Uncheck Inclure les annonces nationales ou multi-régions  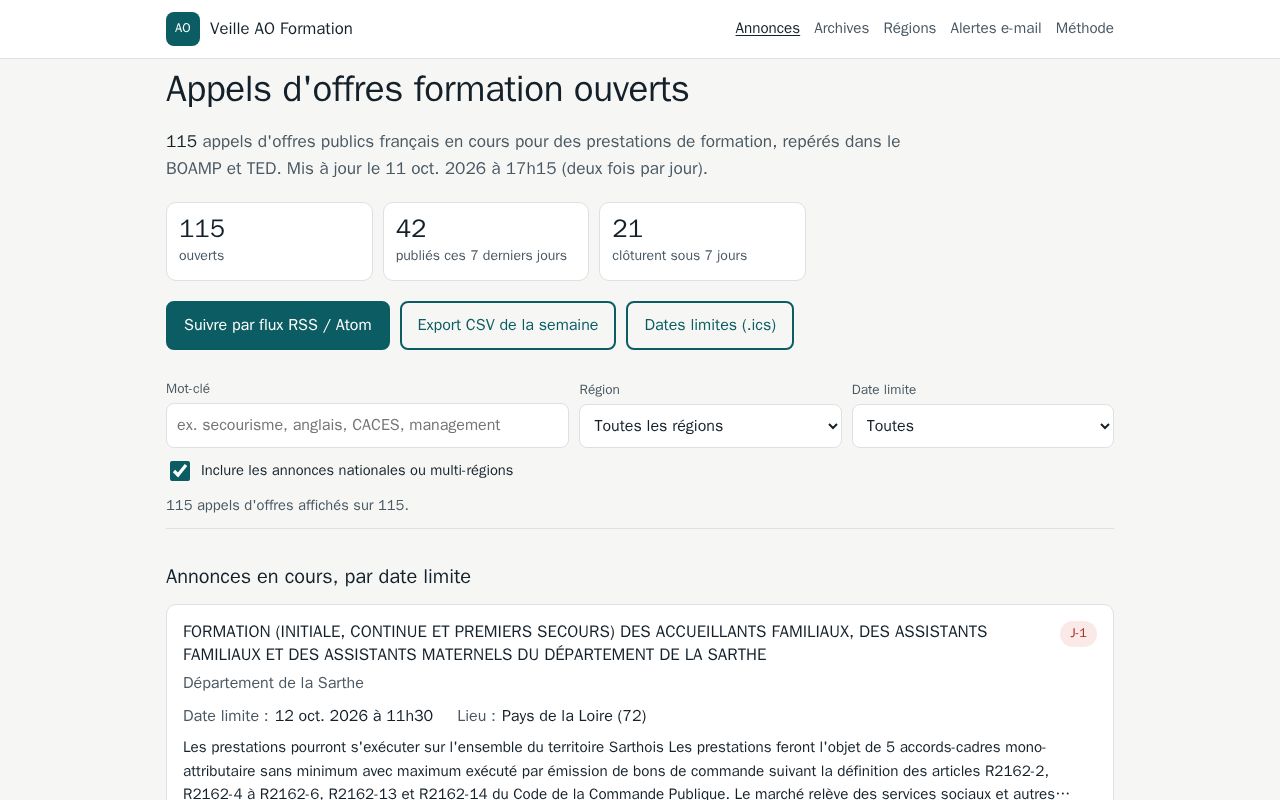point(180,471)
